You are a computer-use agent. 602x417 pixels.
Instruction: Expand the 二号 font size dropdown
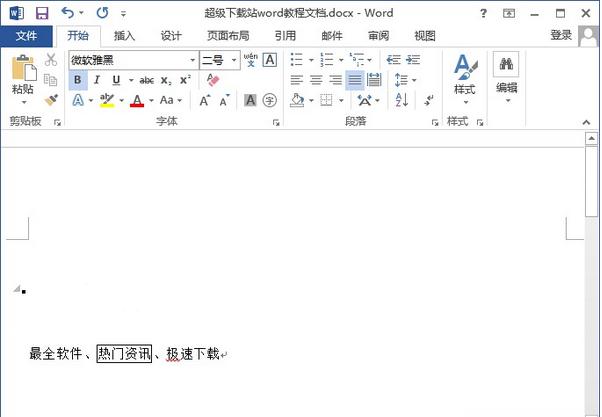point(234,60)
